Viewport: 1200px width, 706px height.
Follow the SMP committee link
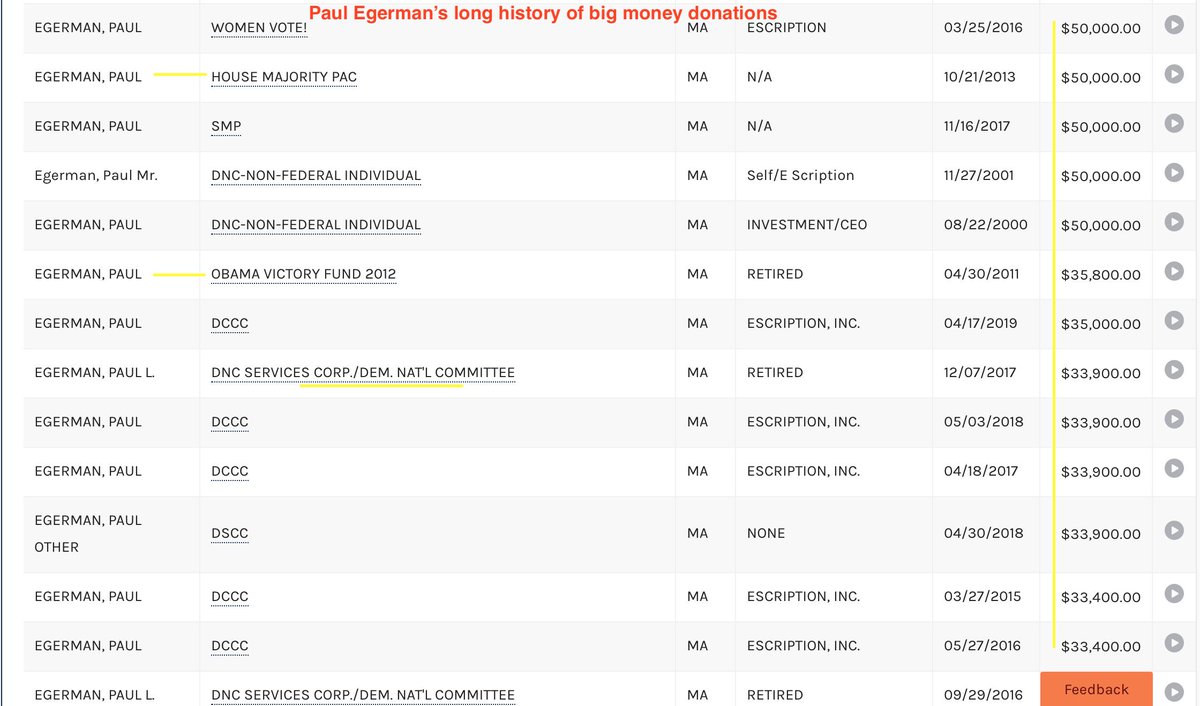[x=226, y=126]
